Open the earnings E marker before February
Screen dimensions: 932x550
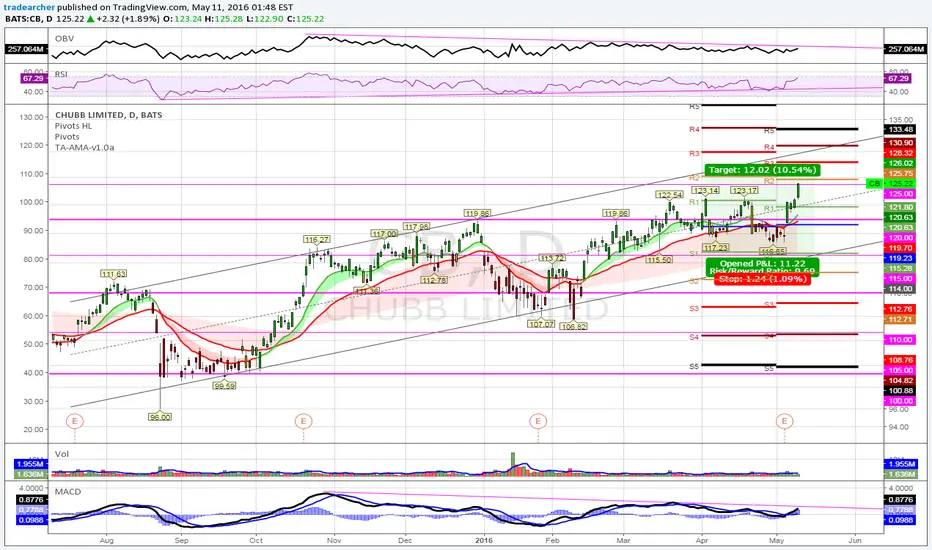tap(538, 422)
